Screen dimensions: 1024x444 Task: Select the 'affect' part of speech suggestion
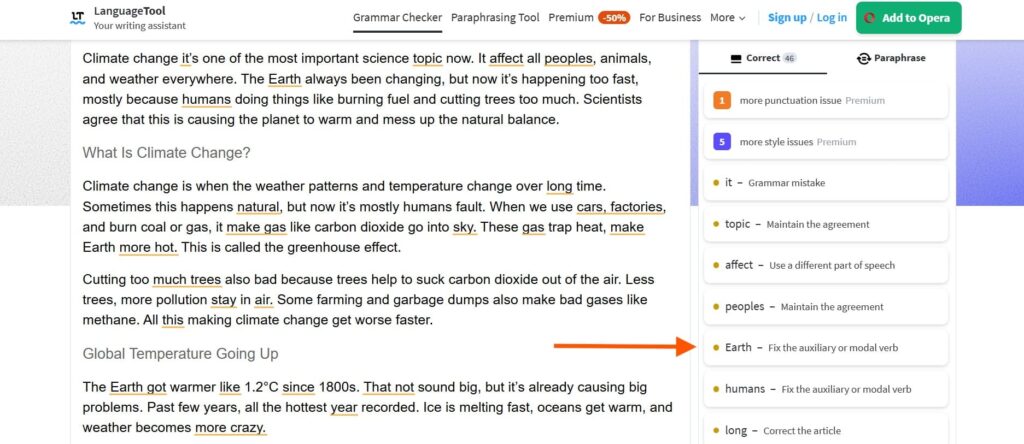pos(825,266)
